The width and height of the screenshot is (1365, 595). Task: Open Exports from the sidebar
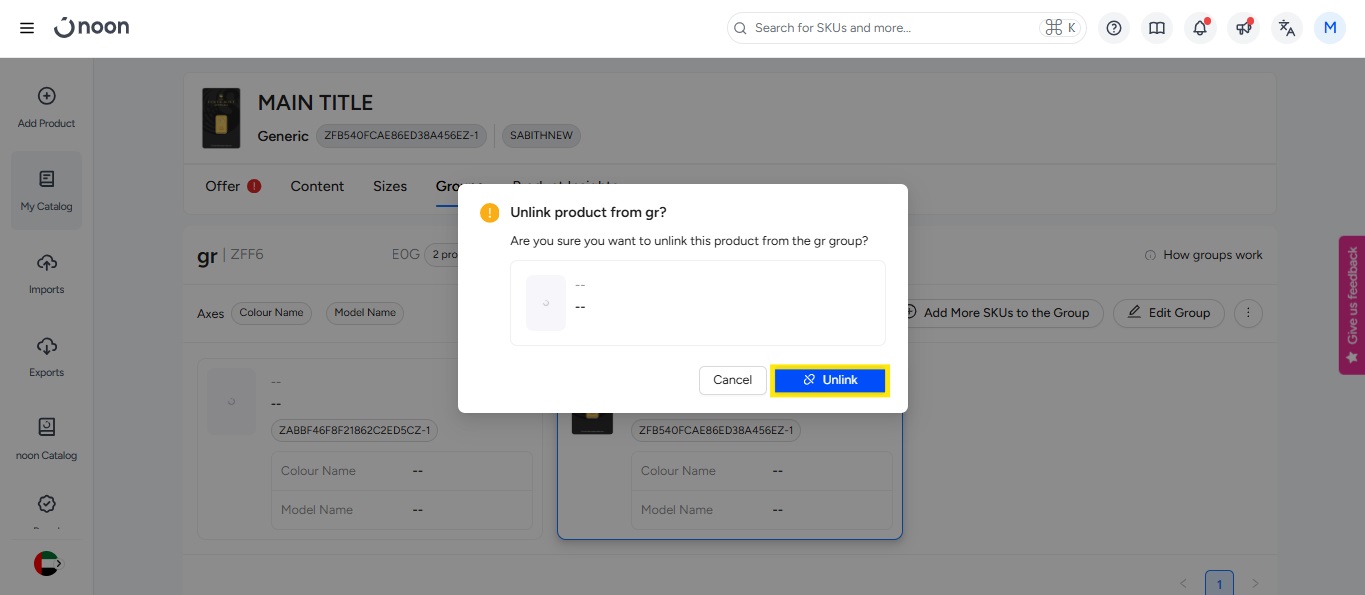46,357
